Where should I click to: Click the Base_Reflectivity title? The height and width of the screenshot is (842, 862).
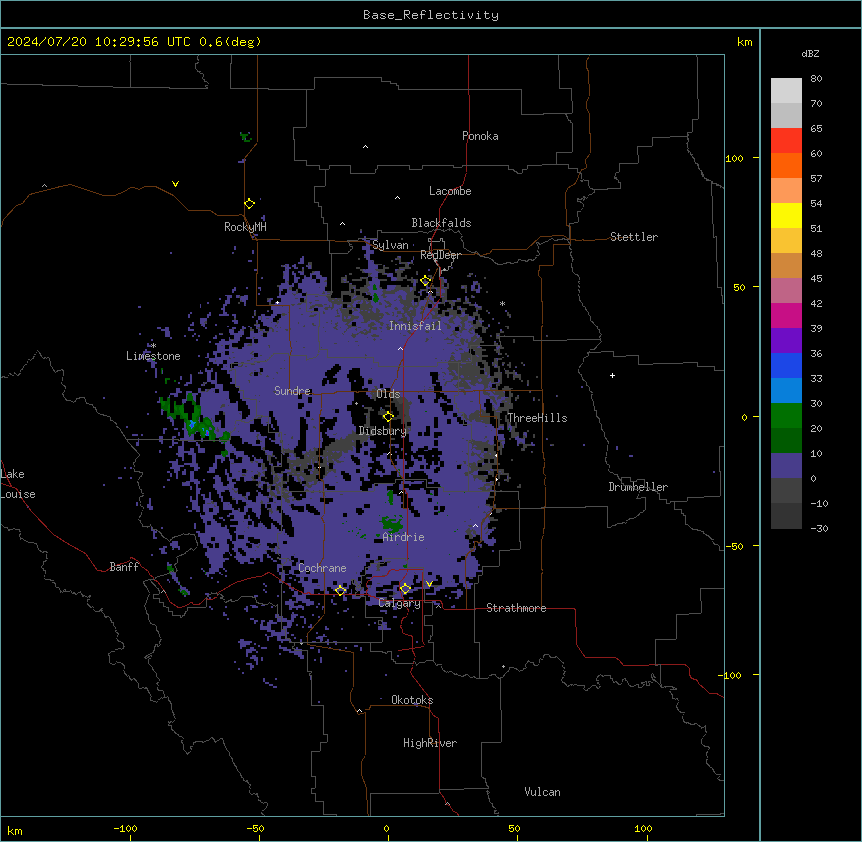click(431, 15)
